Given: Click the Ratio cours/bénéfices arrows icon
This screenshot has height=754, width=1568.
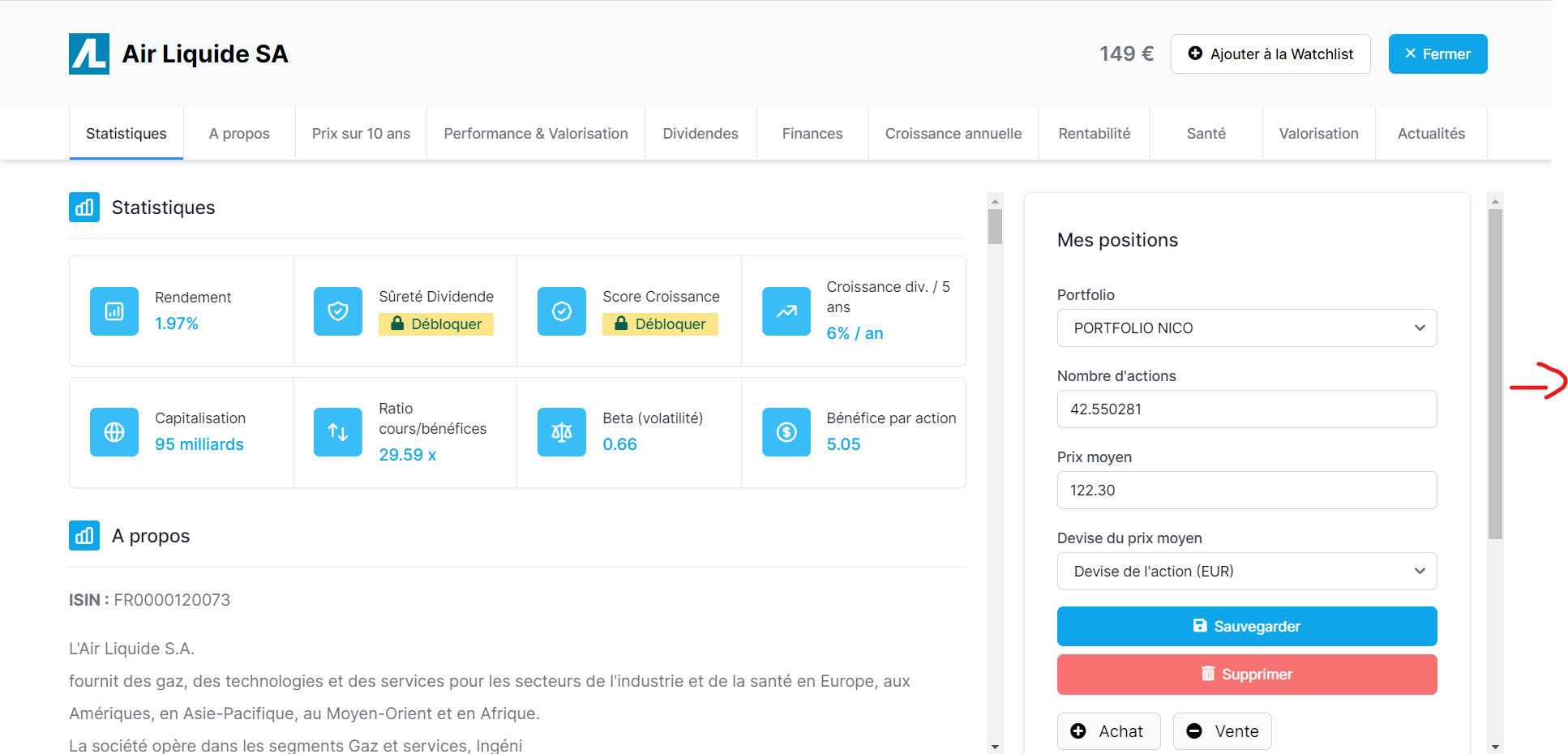Looking at the screenshot, I should 338,432.
